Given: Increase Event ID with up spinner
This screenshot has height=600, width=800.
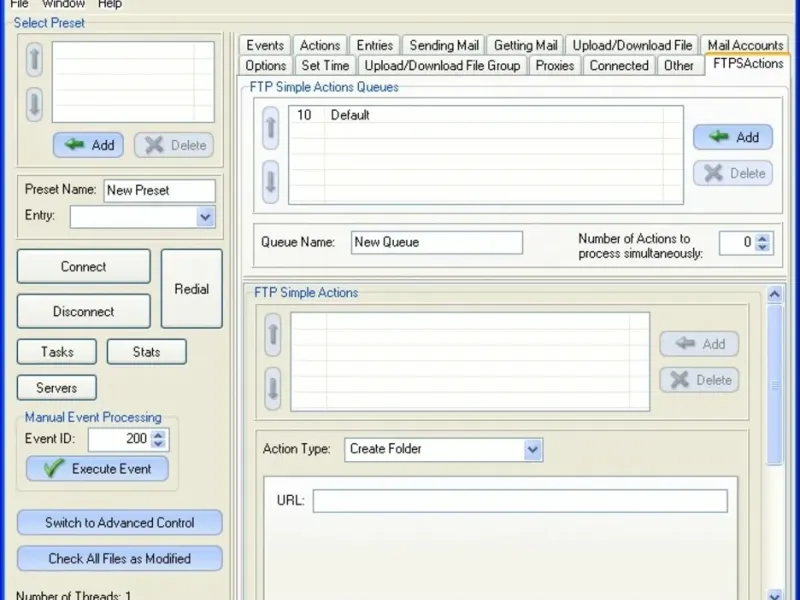Looking at the screenshot, I should [159, 435].
